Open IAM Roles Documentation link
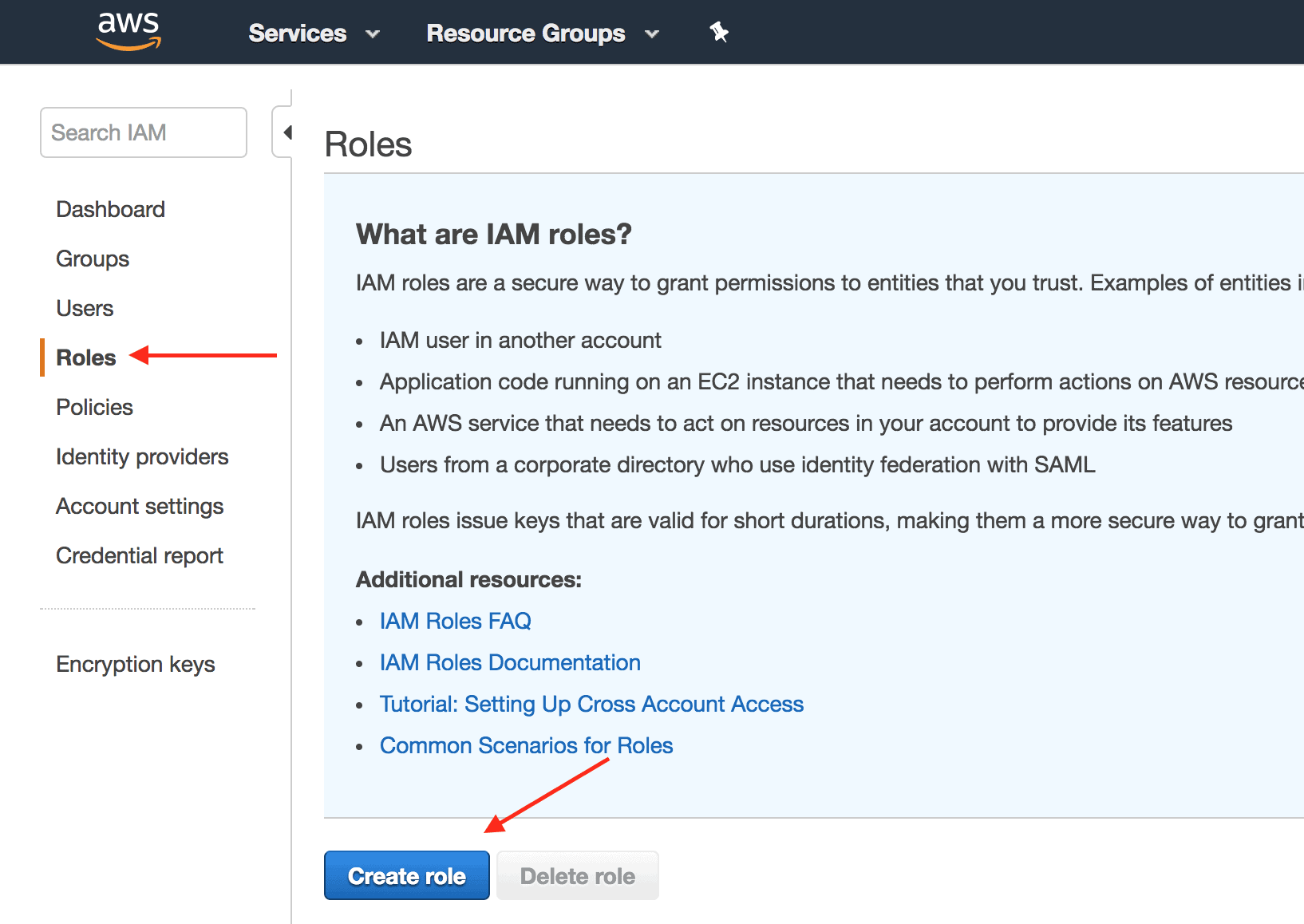This screenshot has height=924, width=1304. (x=510, y=662)
